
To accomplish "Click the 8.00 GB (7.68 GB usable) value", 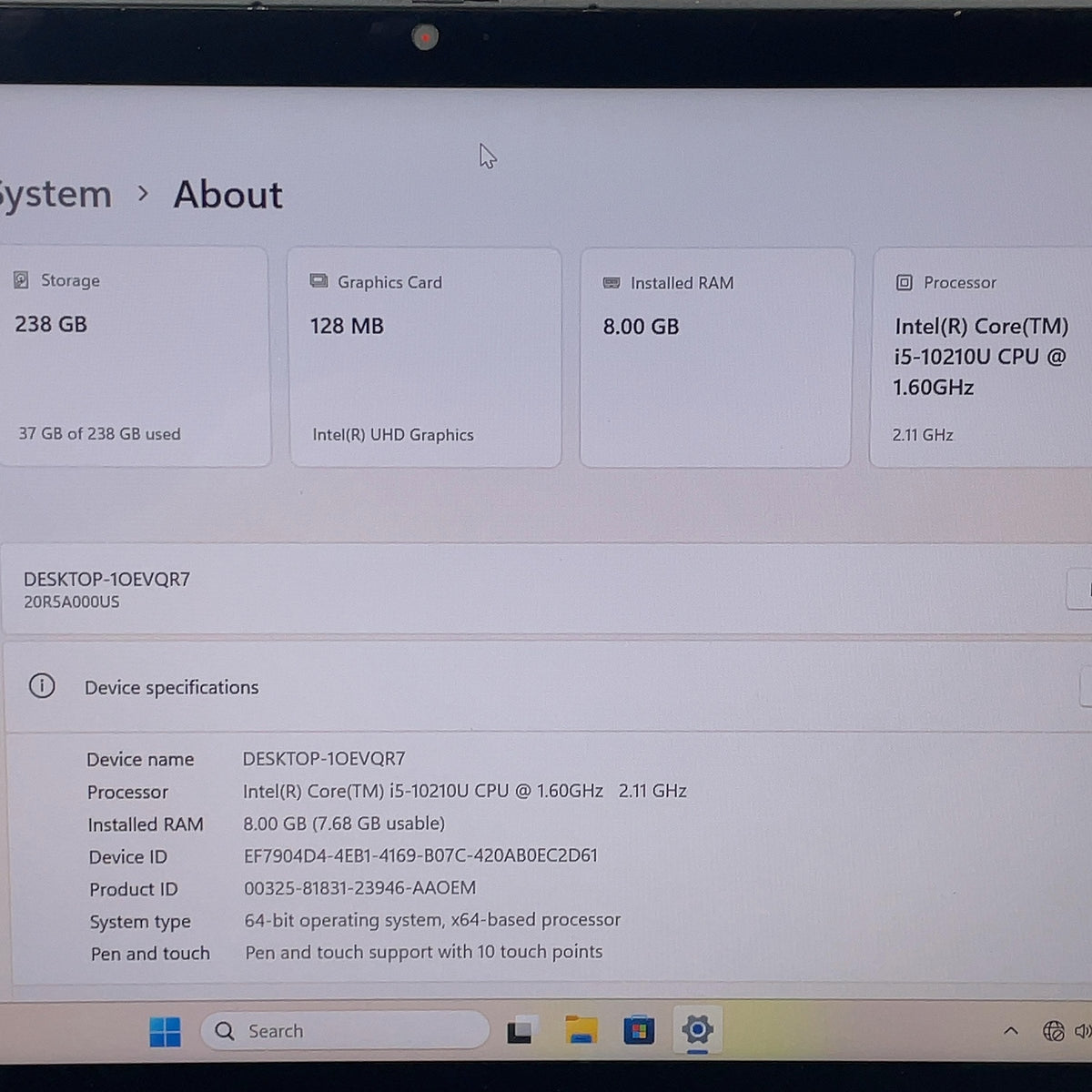I will 344,824.
